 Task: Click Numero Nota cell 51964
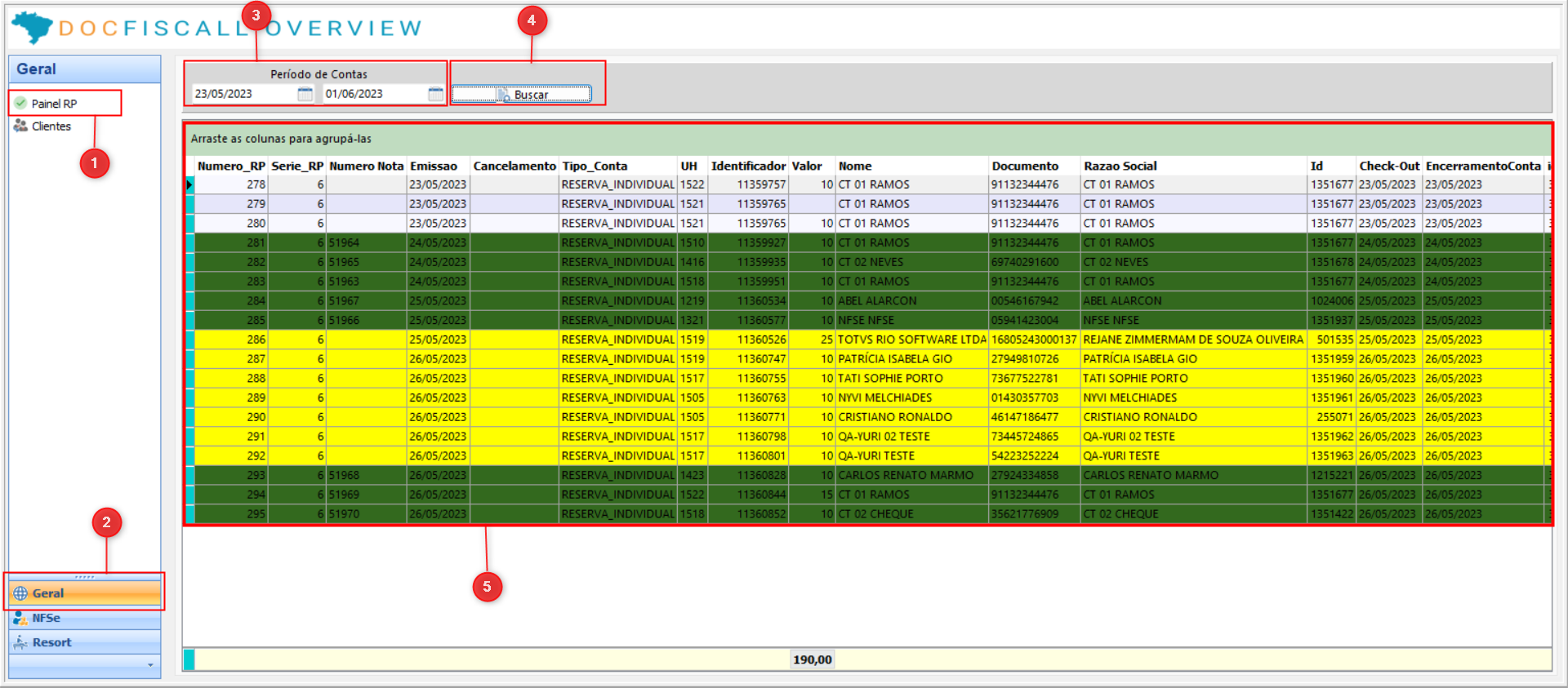click(x=367, y=242)
